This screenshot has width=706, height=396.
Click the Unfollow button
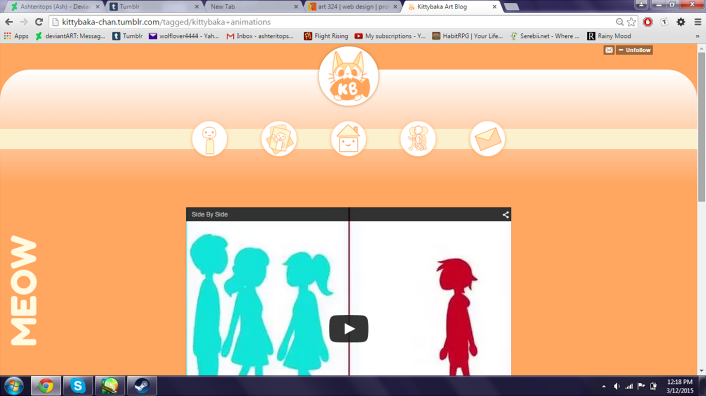pos(634,50)
